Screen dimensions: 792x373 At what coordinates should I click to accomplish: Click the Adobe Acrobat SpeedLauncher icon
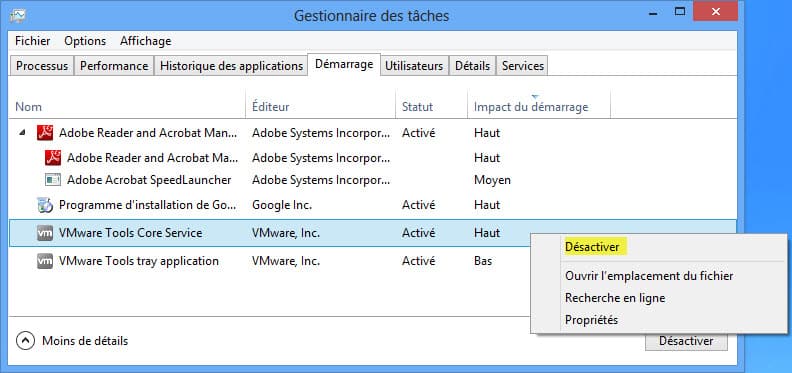pyautogui.click(x=53, y=180)
